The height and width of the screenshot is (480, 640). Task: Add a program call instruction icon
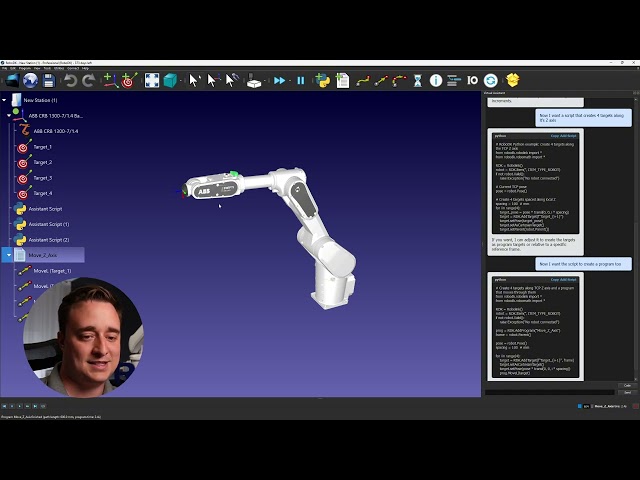[x=453, y=80]
